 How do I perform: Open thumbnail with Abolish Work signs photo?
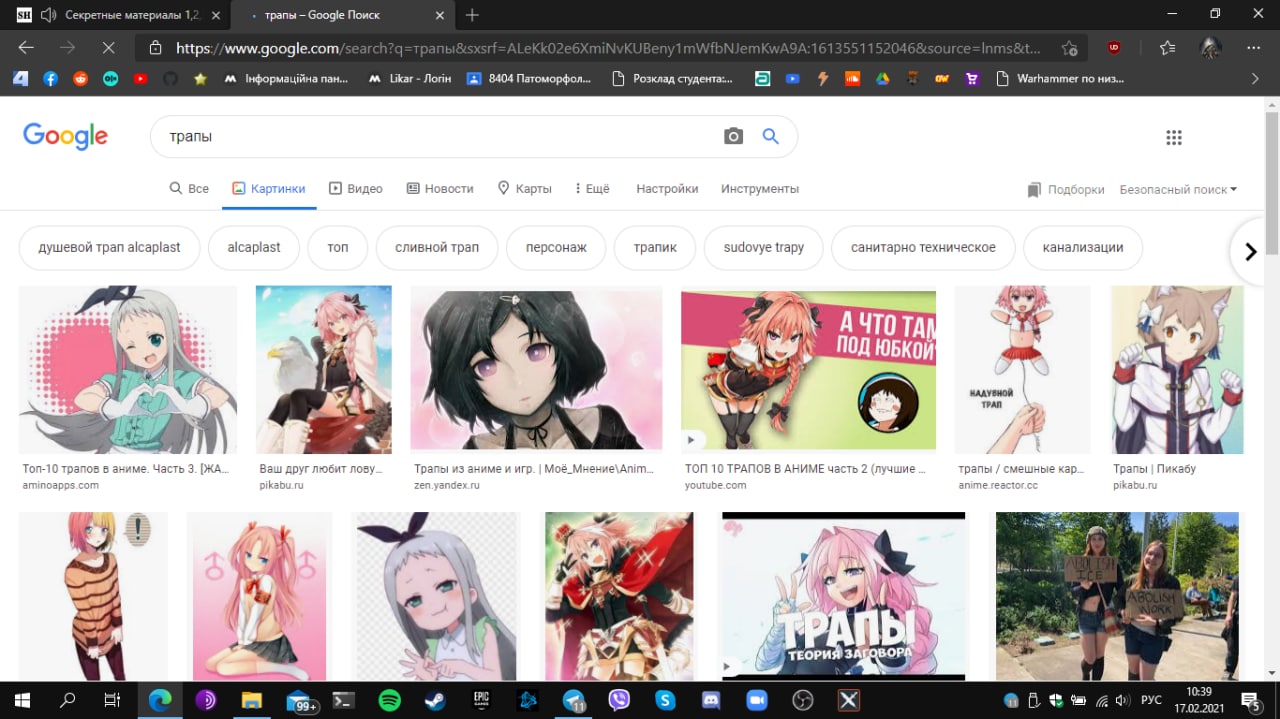click(x=1117, y=596)
